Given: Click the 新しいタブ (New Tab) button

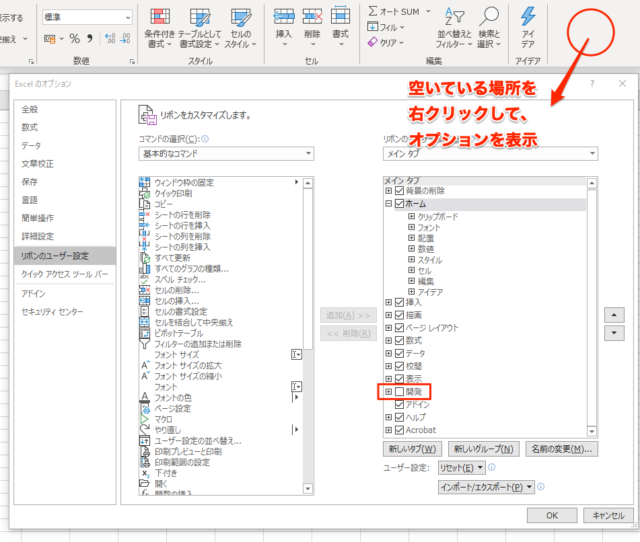Looking at the screenshot, I should pyautogui.click(x=413, y=448).
